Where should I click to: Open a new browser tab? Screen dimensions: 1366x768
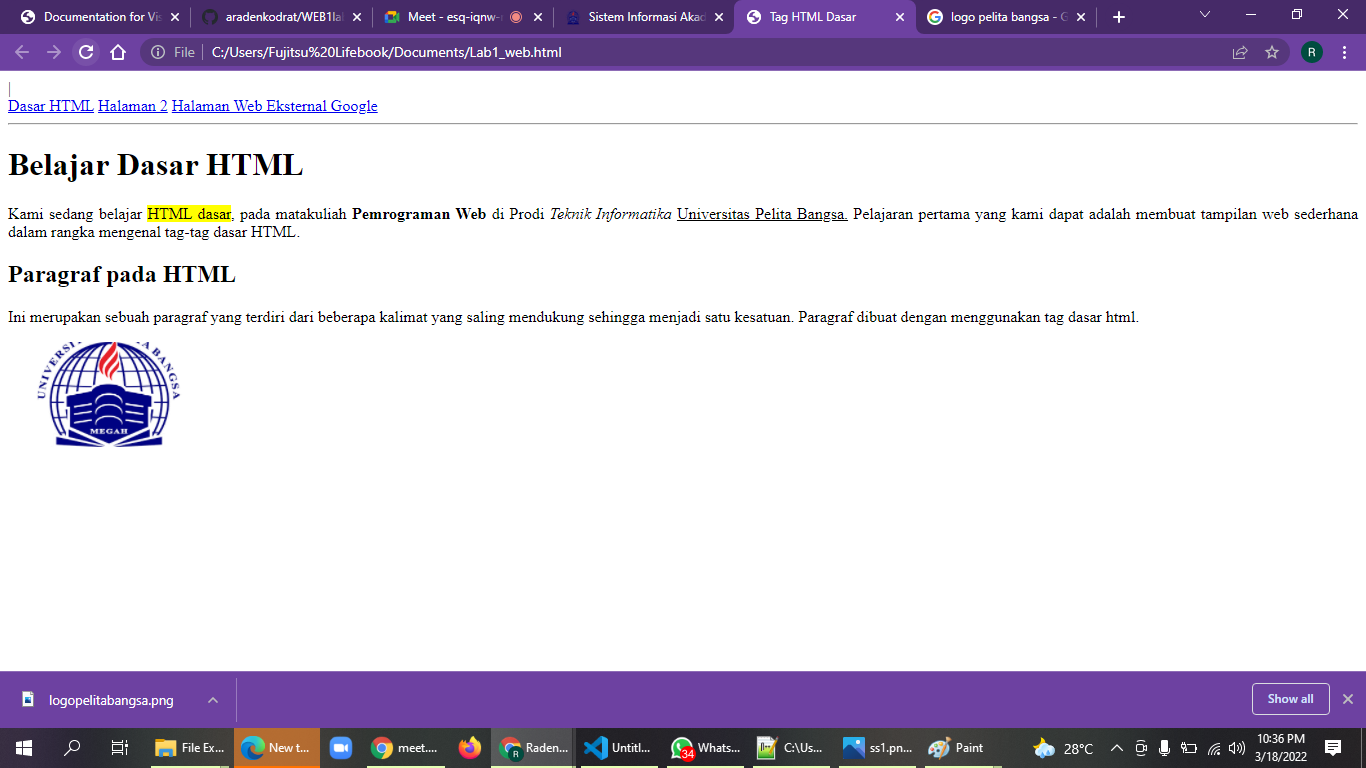point(1119,17)
